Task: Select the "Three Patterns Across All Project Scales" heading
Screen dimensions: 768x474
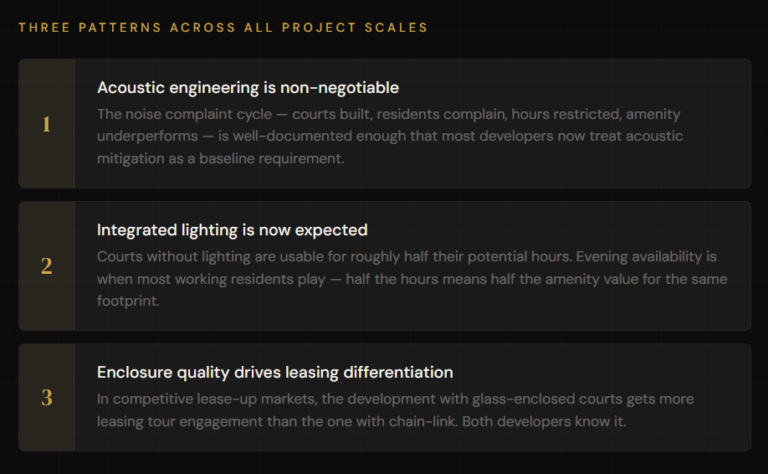Action: (222, 27)
